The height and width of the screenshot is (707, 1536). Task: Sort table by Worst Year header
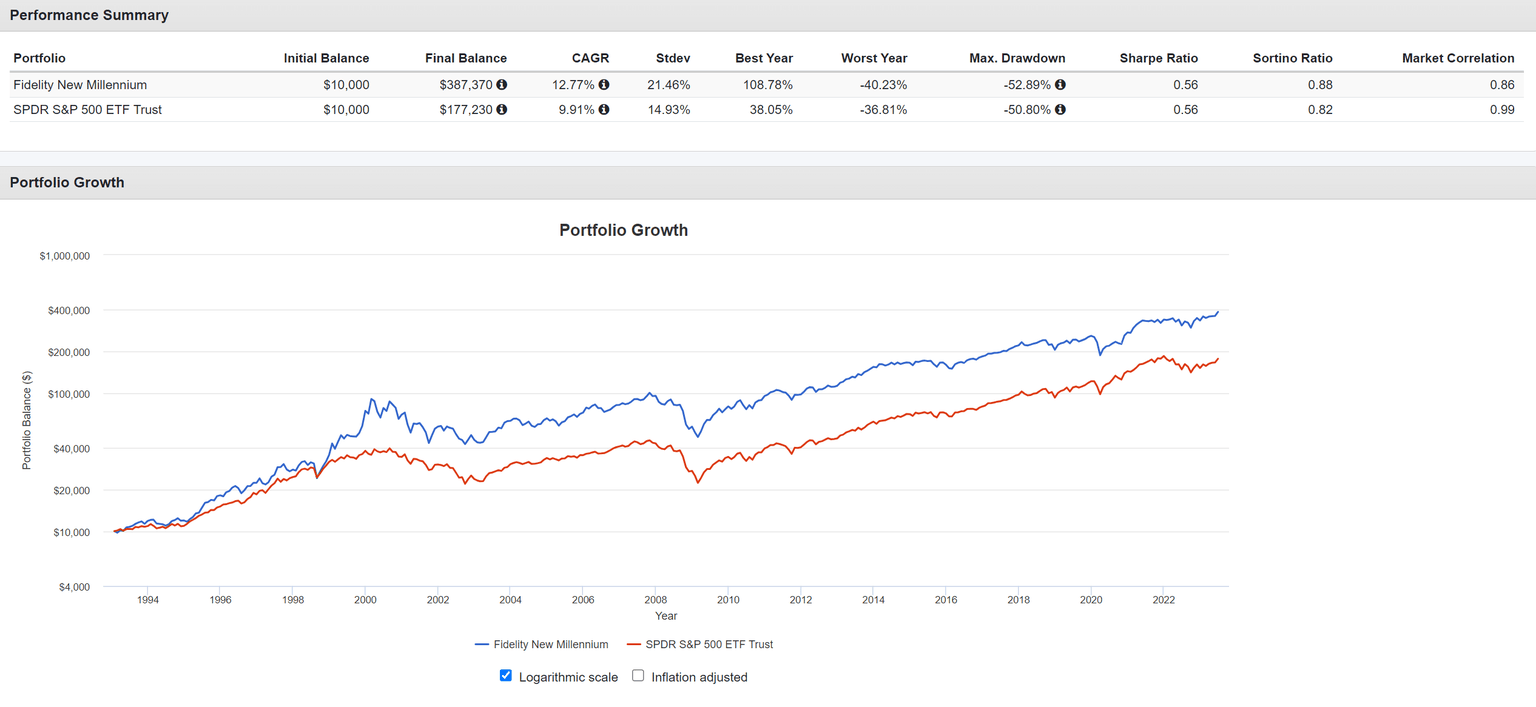[875, 58]
